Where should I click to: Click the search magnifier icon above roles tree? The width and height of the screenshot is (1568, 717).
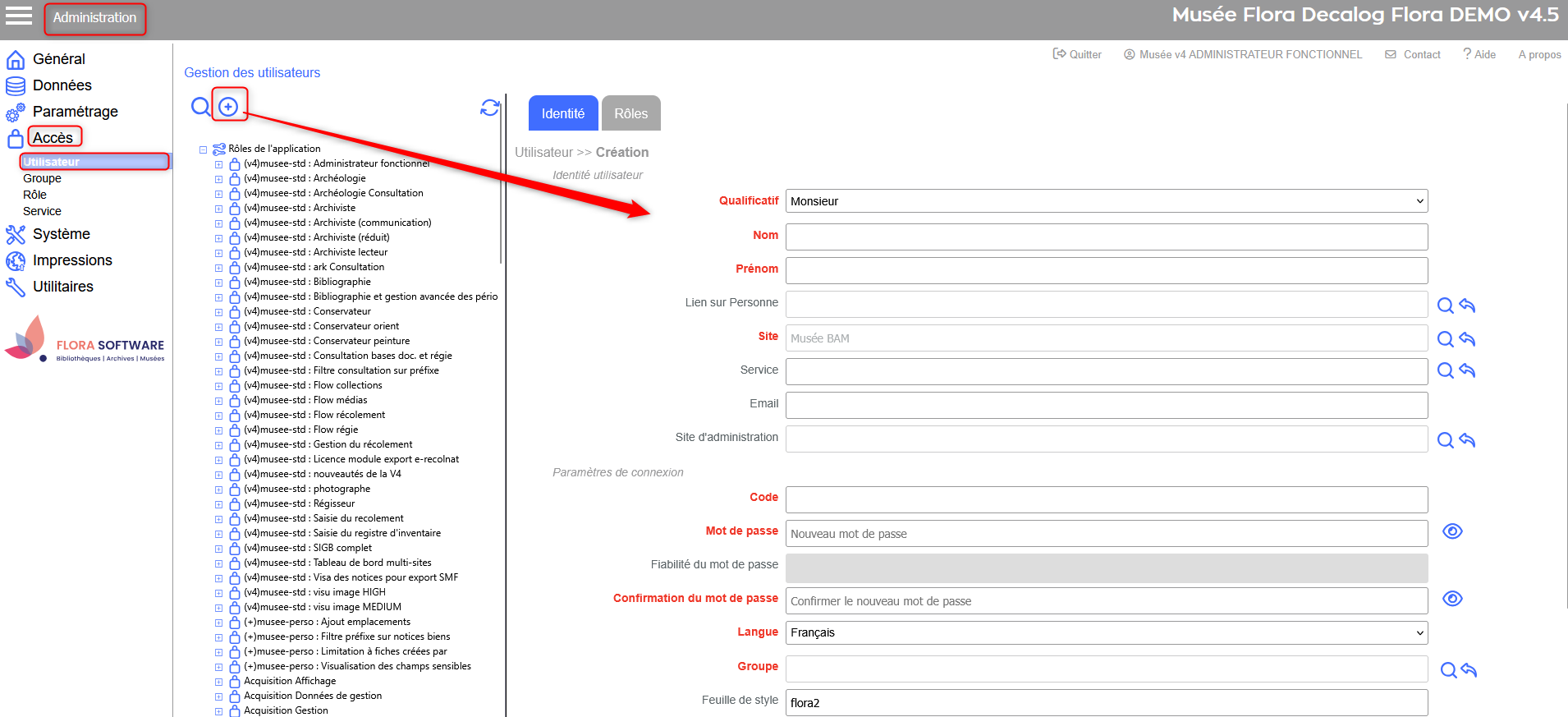point(200,107)
